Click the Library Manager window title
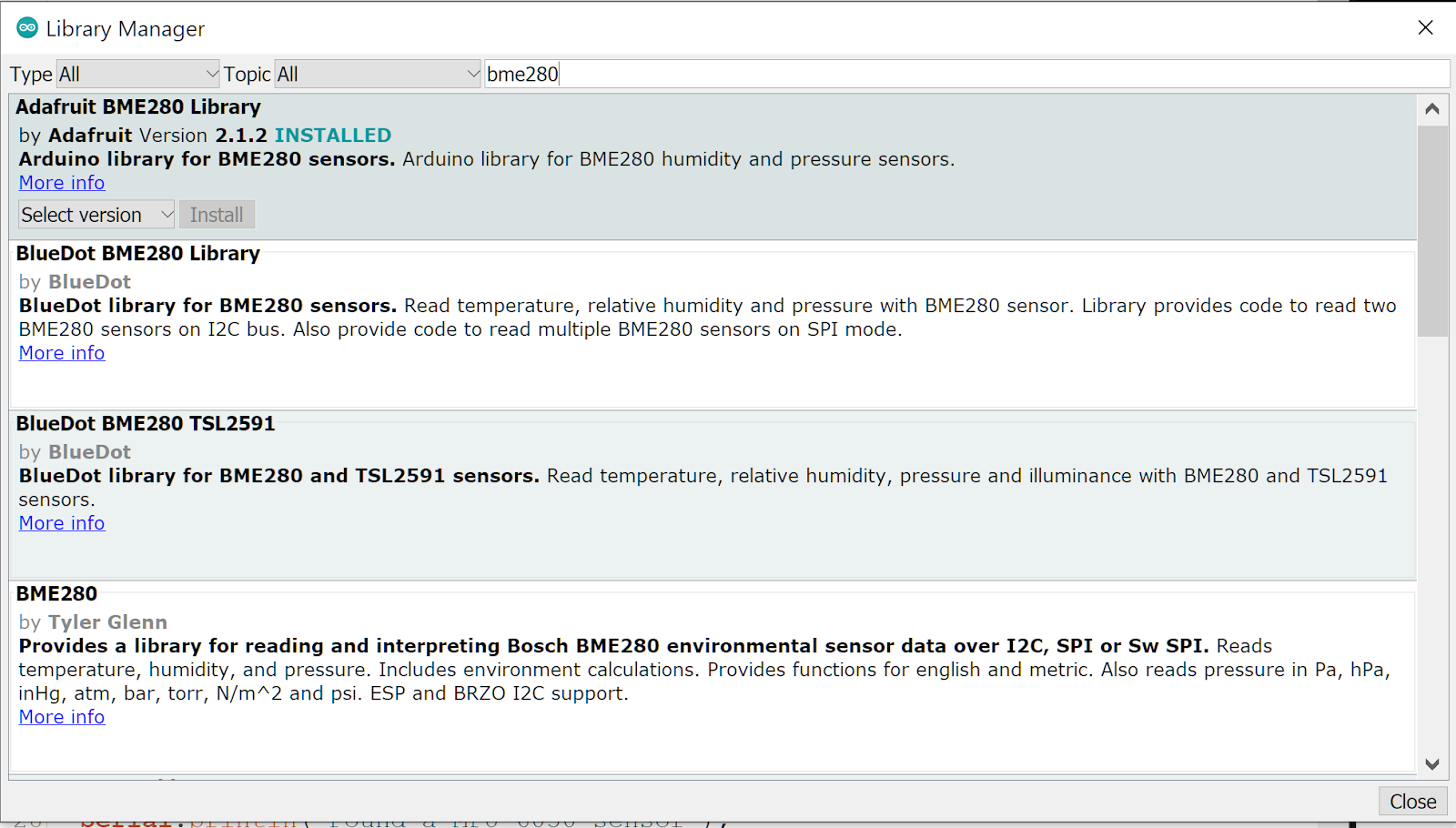This screenshot has height=828, width=1456. pos(126,29)
